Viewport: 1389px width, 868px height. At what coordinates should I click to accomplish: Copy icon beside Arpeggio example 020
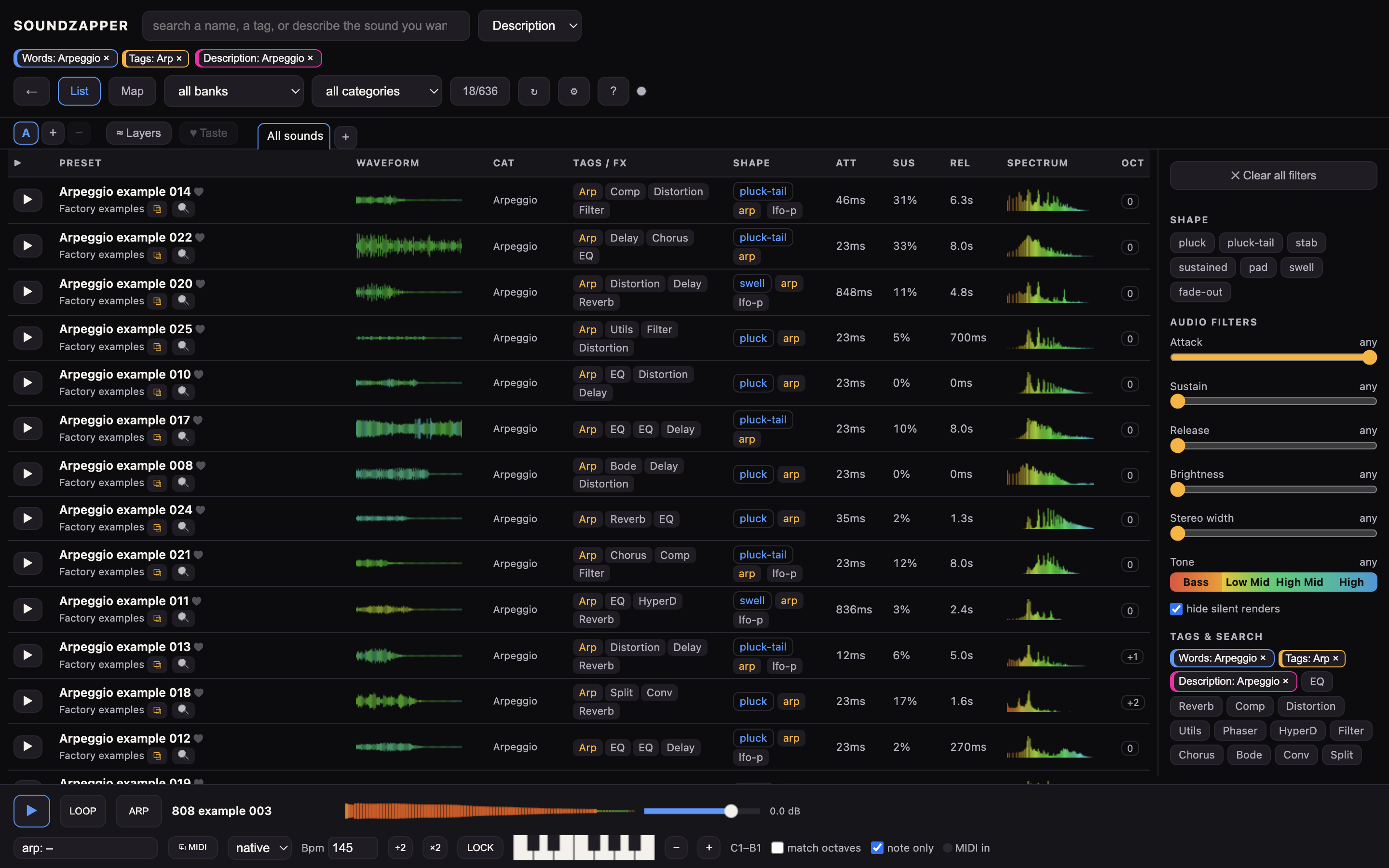point(157,301)
